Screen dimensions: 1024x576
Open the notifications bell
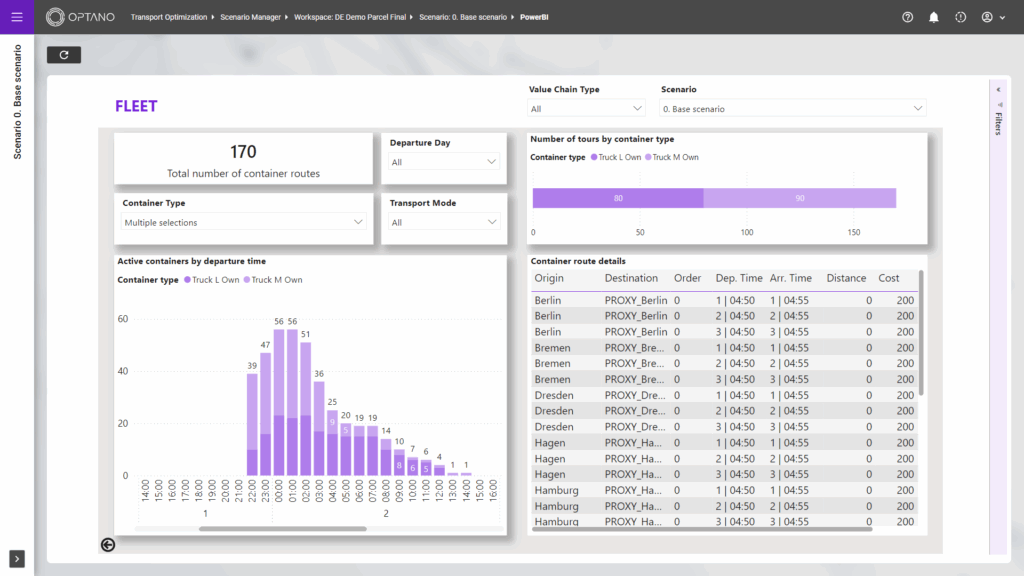[931, 17]
